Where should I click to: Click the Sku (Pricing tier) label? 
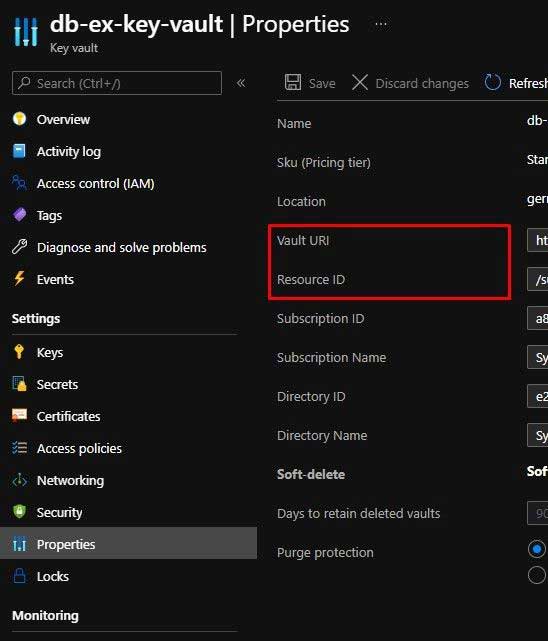324,163
